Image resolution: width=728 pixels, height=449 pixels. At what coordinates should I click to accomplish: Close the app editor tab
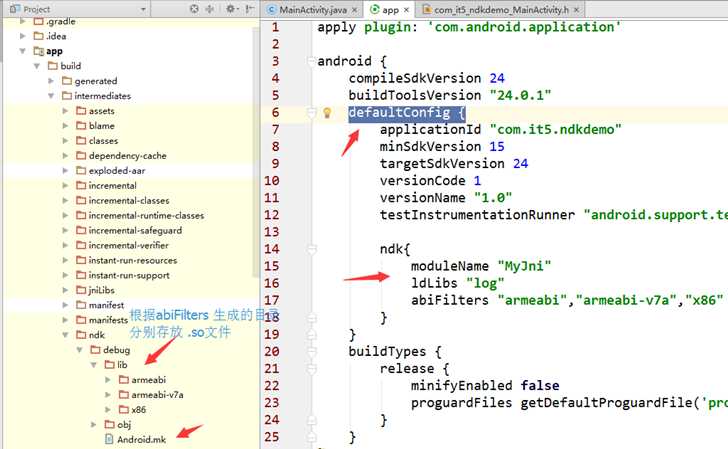(x=406, y=9)
